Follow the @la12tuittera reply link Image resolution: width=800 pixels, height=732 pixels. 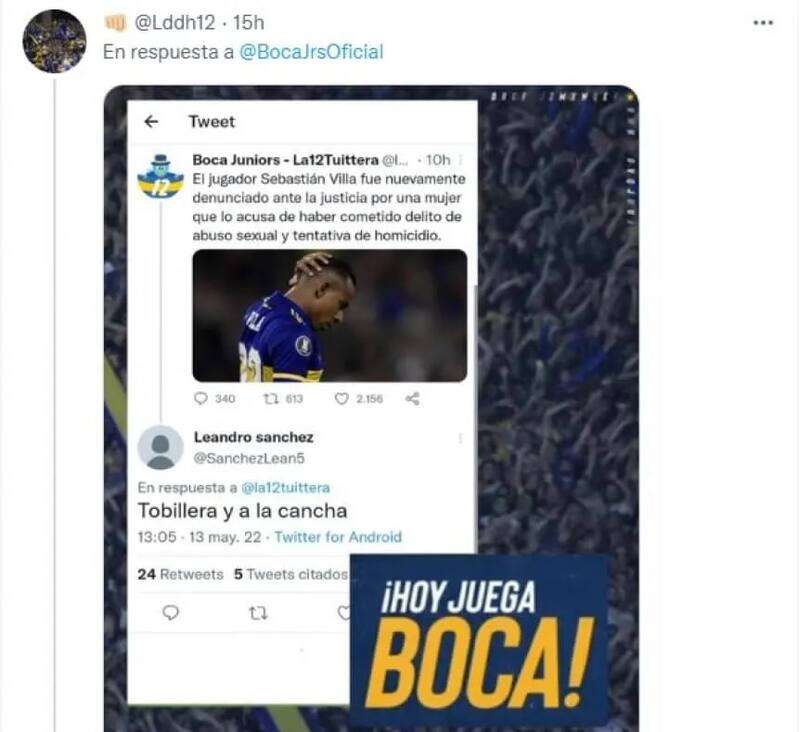click(x=285, y=488)
